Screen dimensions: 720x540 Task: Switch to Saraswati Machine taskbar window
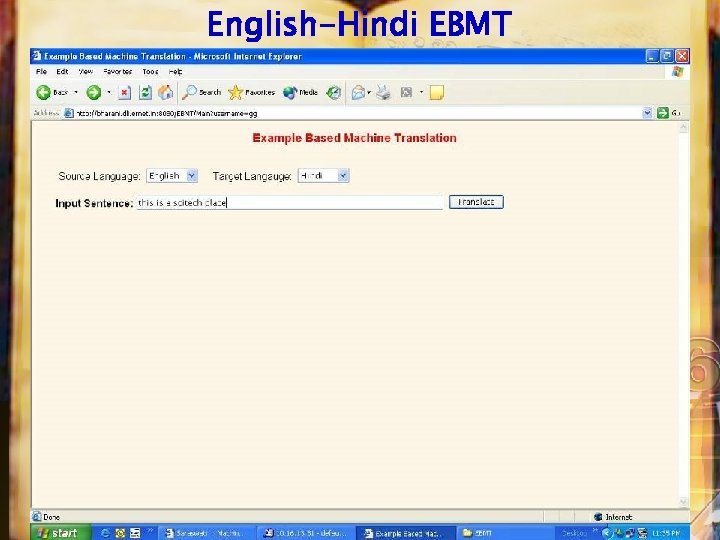click(205, 533)
